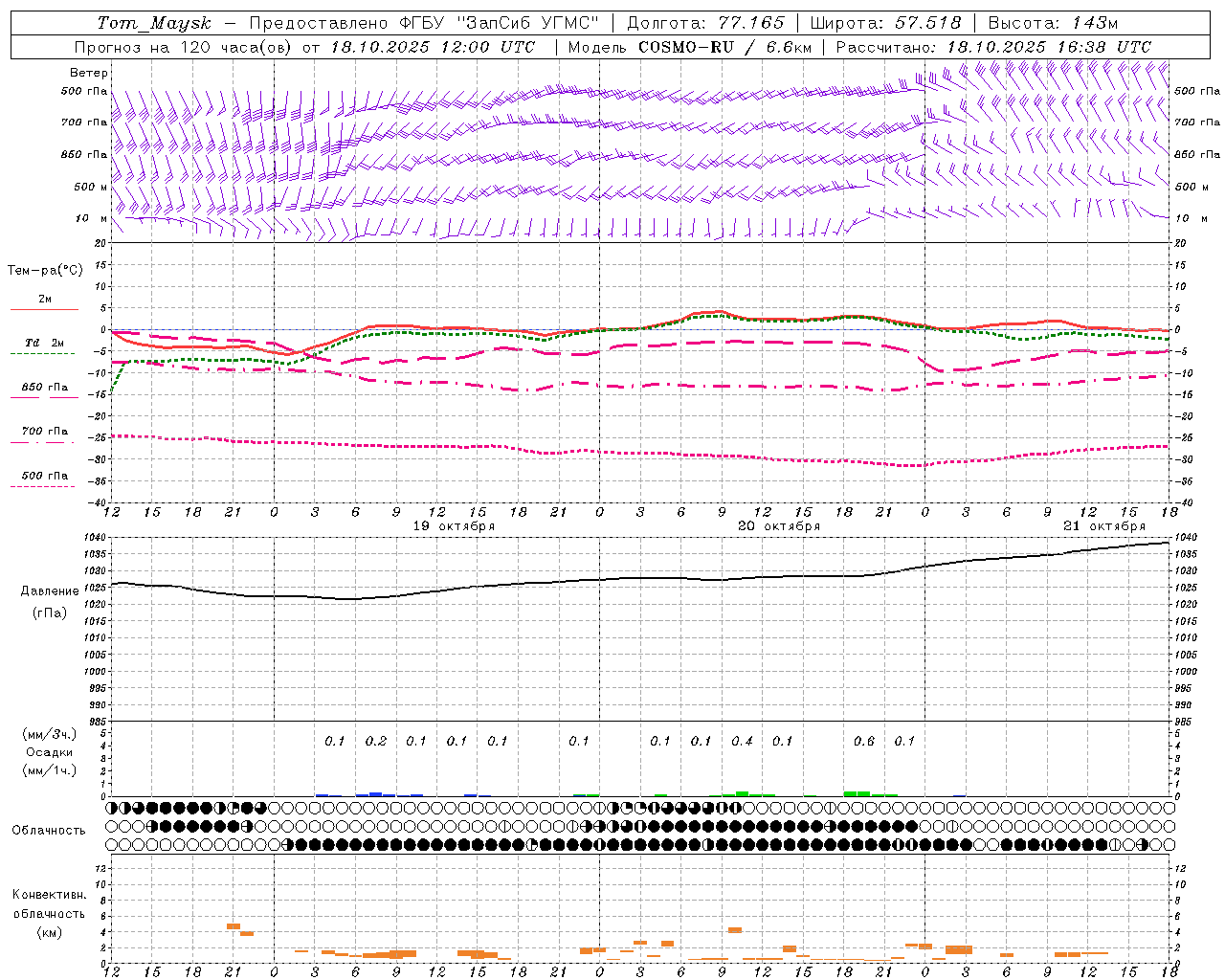1225x980 pixels.
Task: Click the Давление panel label
Action: coord(50,591)
